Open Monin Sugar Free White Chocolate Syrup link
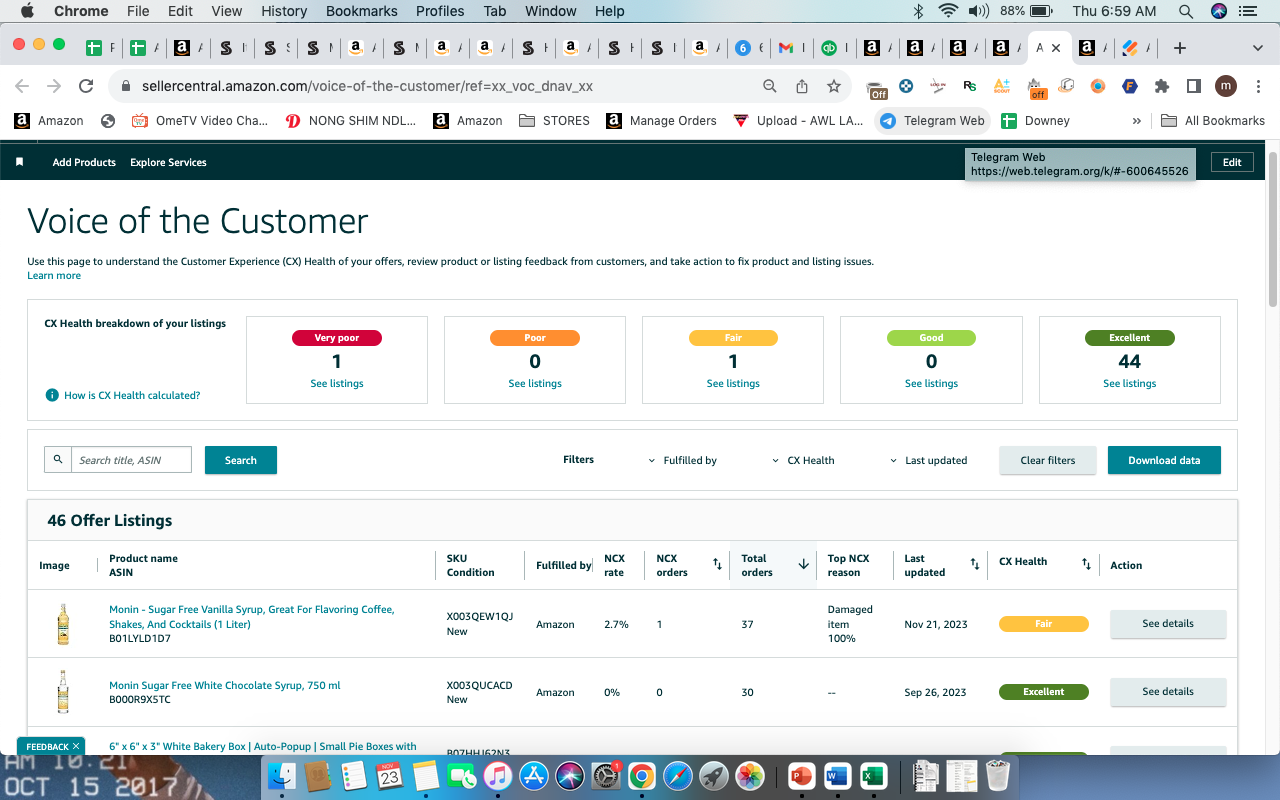Screen dimensions: 1280x800 coord(225,686)
